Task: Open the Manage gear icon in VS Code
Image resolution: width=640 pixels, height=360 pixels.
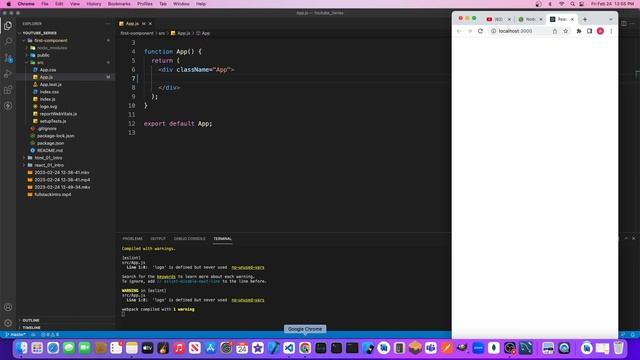Action: click(x=8, y=323)
